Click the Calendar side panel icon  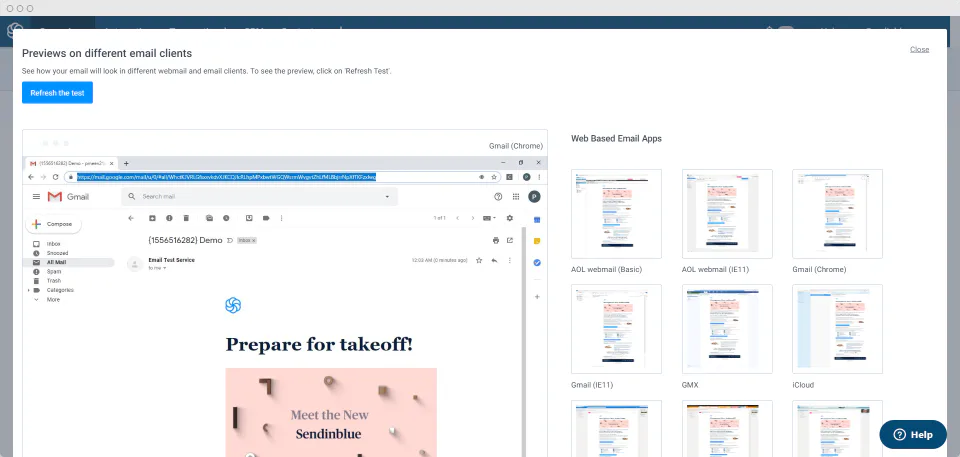pyautogui.click(x=537, y=220)
